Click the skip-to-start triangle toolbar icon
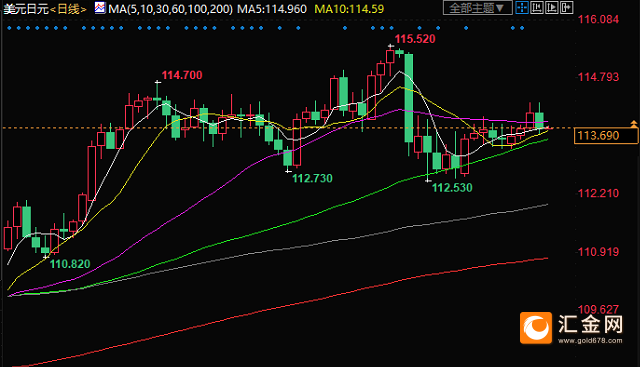The height and width of the screenshot is (367, 640). pyautogui.click(x=537, y=7)
